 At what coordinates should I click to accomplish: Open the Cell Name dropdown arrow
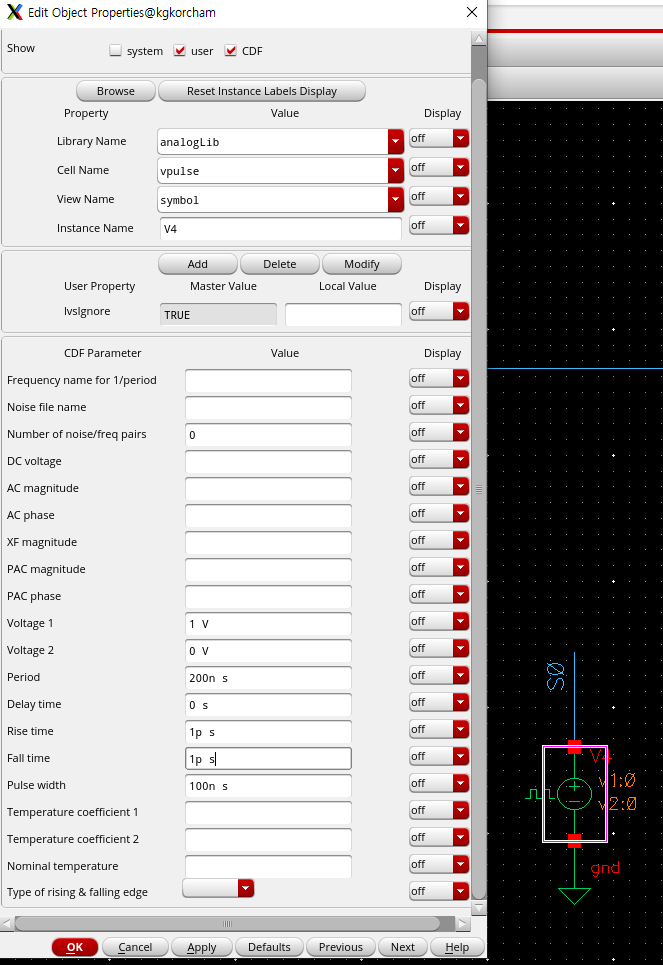point(396,170)
